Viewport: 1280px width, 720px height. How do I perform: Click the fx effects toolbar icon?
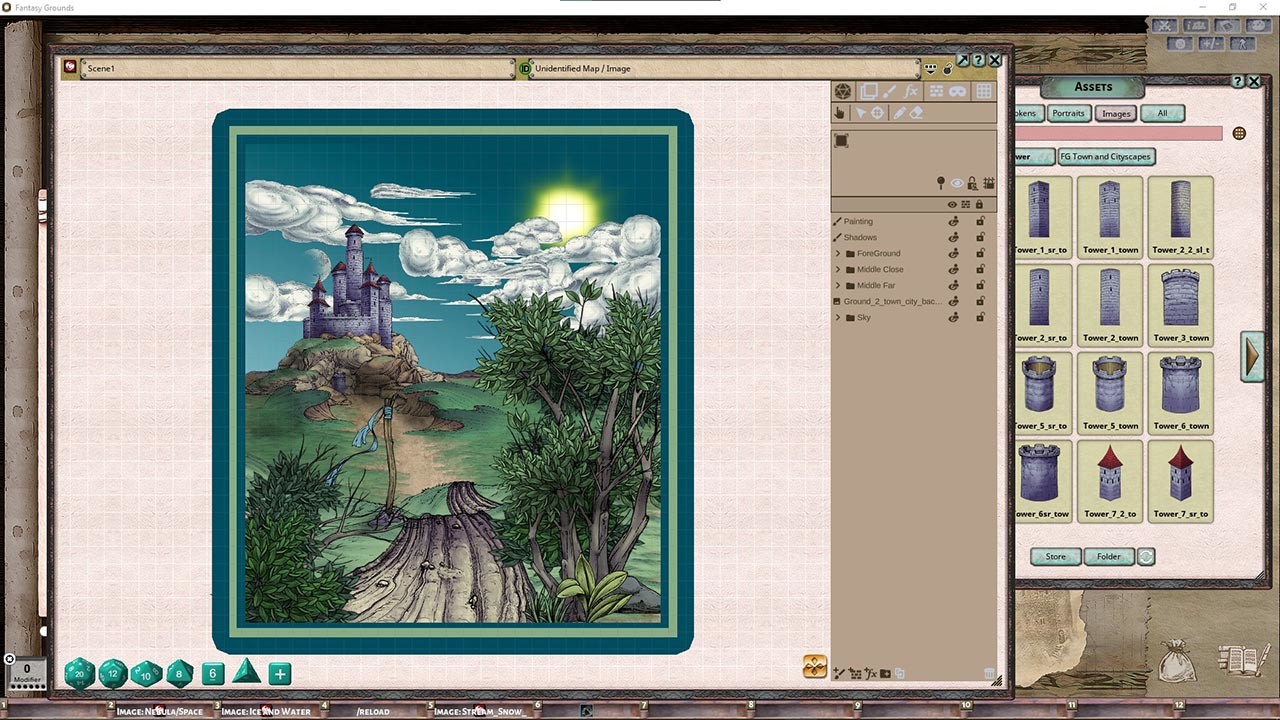[x=910, y=91]
